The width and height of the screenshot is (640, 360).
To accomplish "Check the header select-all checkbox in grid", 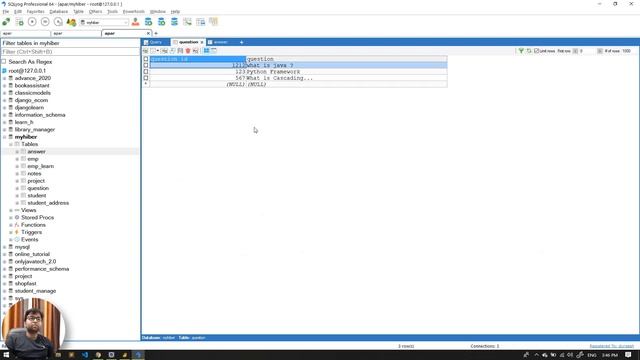I will coord(146,59).
